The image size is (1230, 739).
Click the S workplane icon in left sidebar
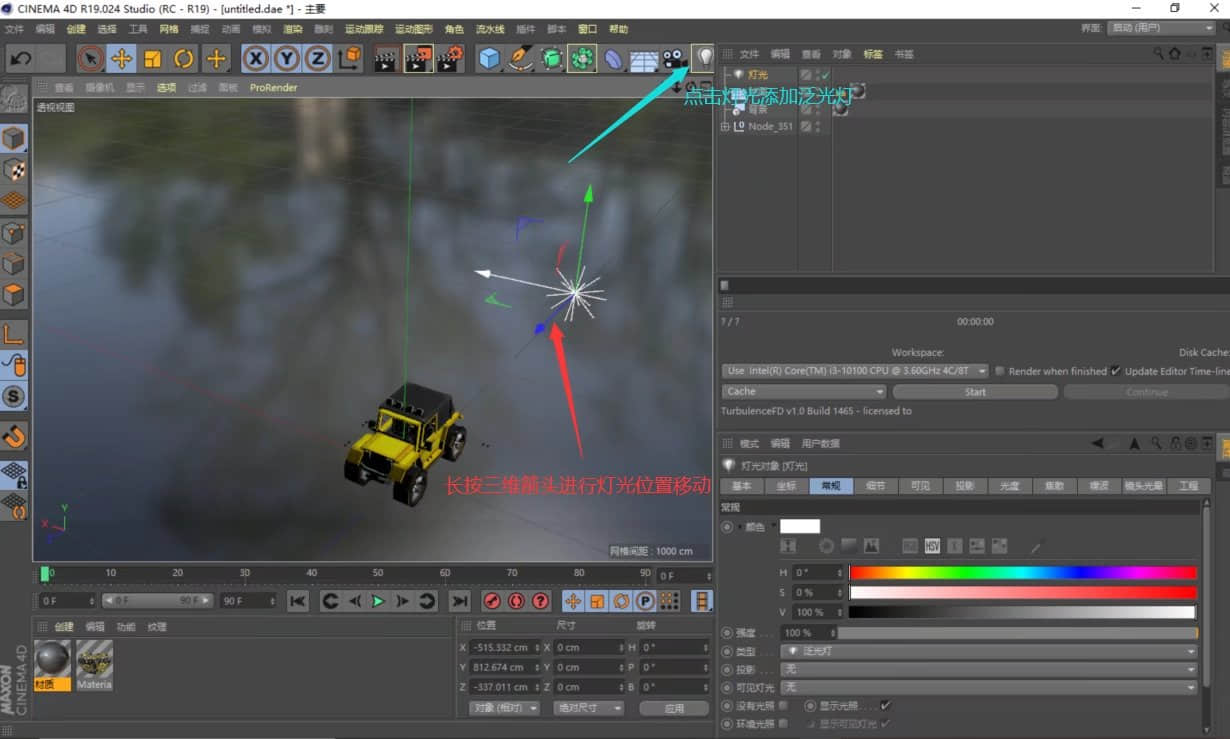pyautogui.click(x=14, y=396)
